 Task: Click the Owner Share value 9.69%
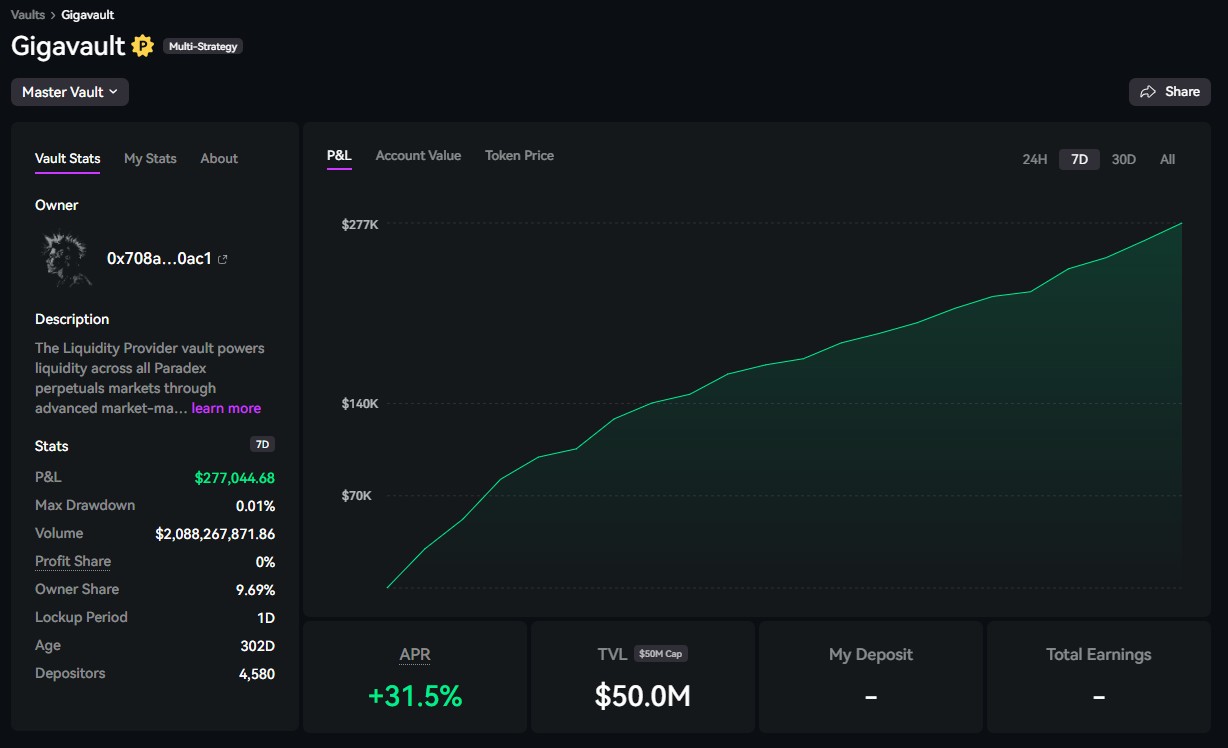255,590
